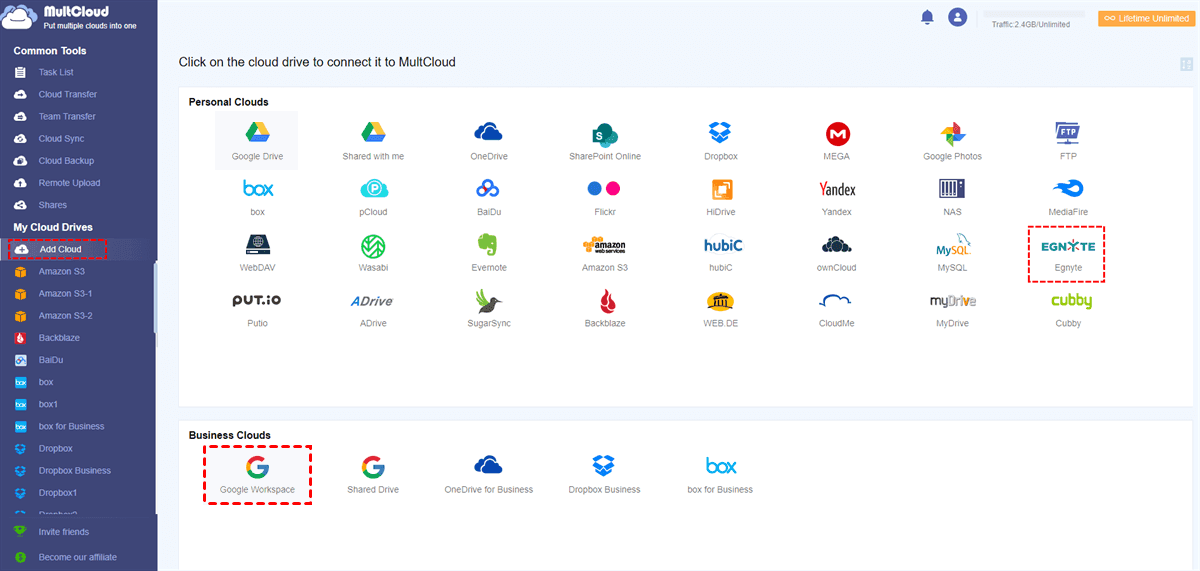Pick the Evernote elephant icon

point(488,246)
